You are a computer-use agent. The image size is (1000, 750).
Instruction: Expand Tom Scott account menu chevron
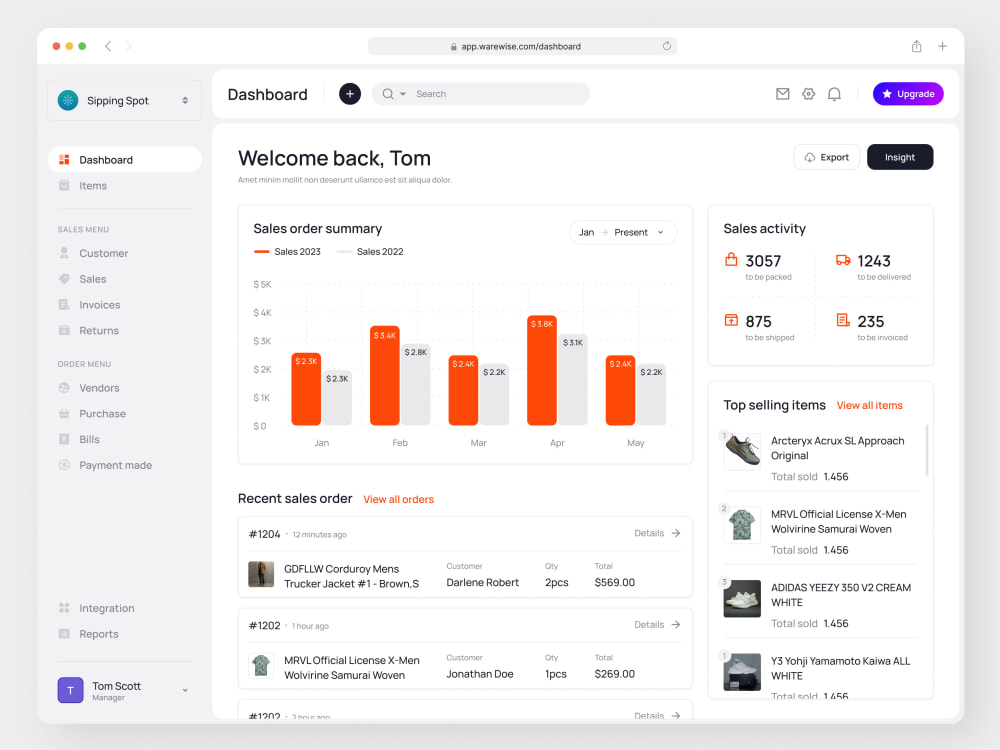coord(185,690)
